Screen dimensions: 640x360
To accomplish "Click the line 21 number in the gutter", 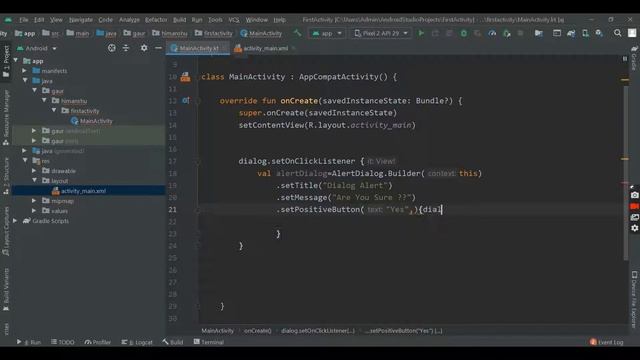I will coord(173,209).
